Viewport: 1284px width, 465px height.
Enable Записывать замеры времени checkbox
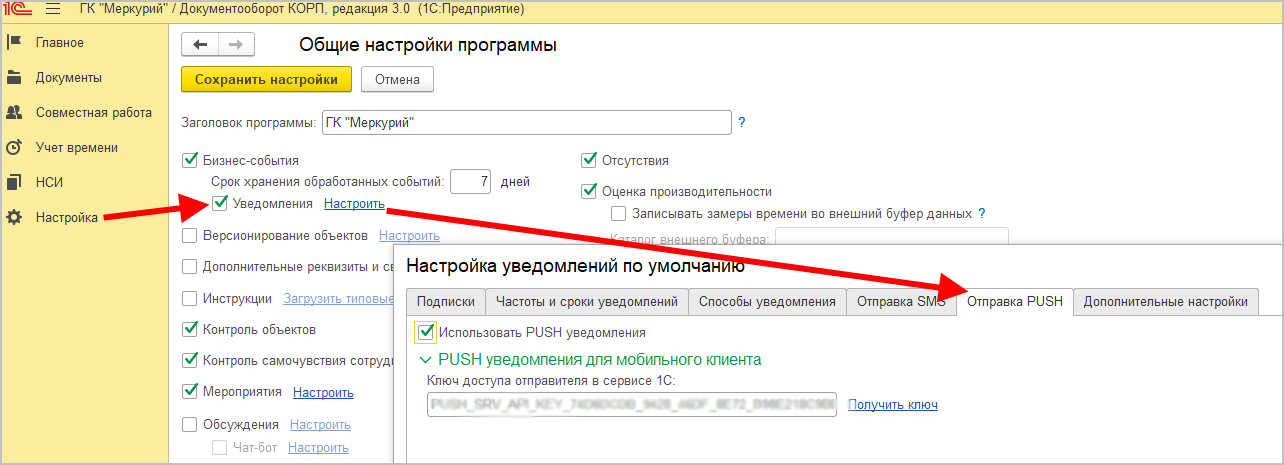pos(619,213)
